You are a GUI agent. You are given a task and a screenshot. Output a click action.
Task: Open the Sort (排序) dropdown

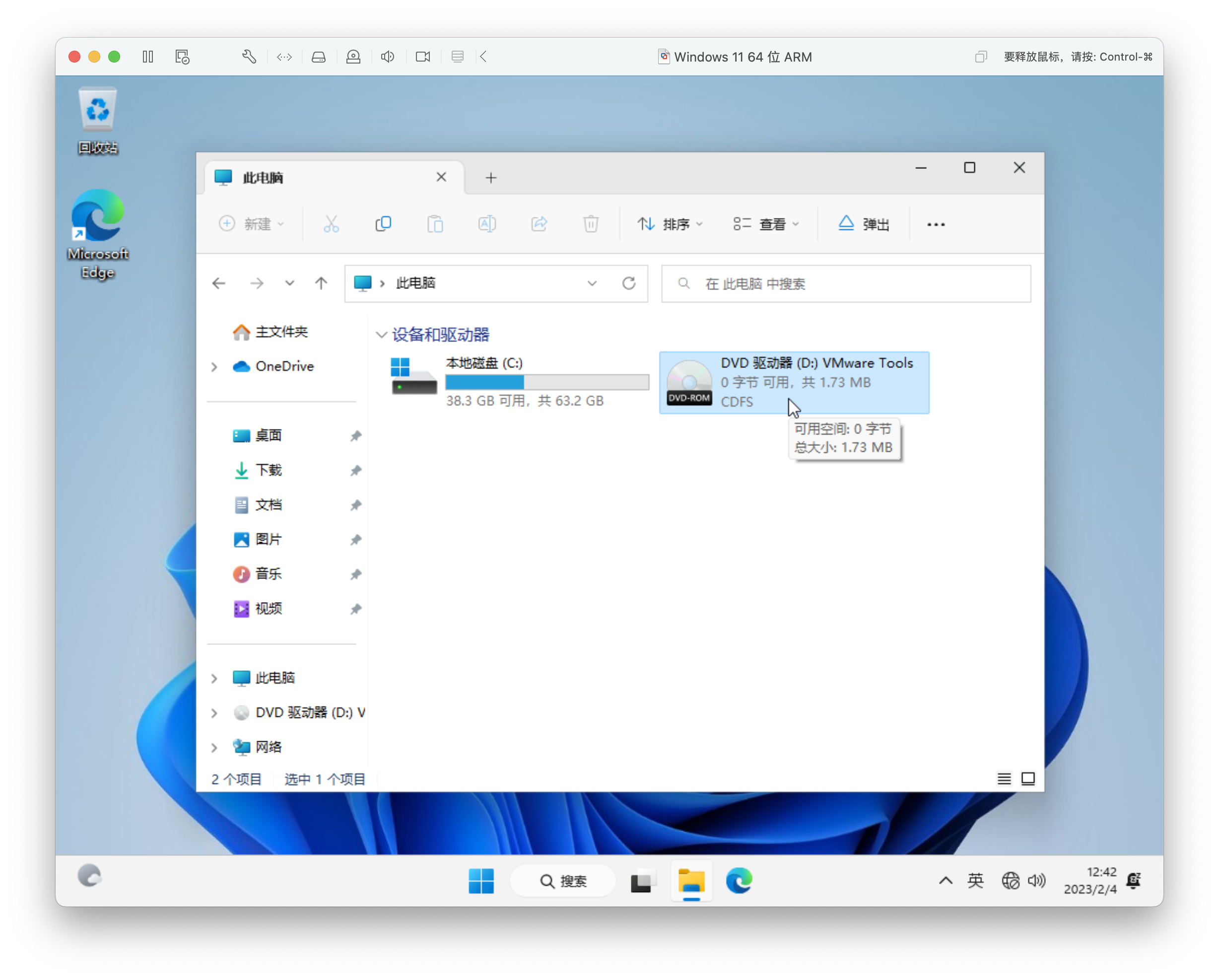point(670,224)
